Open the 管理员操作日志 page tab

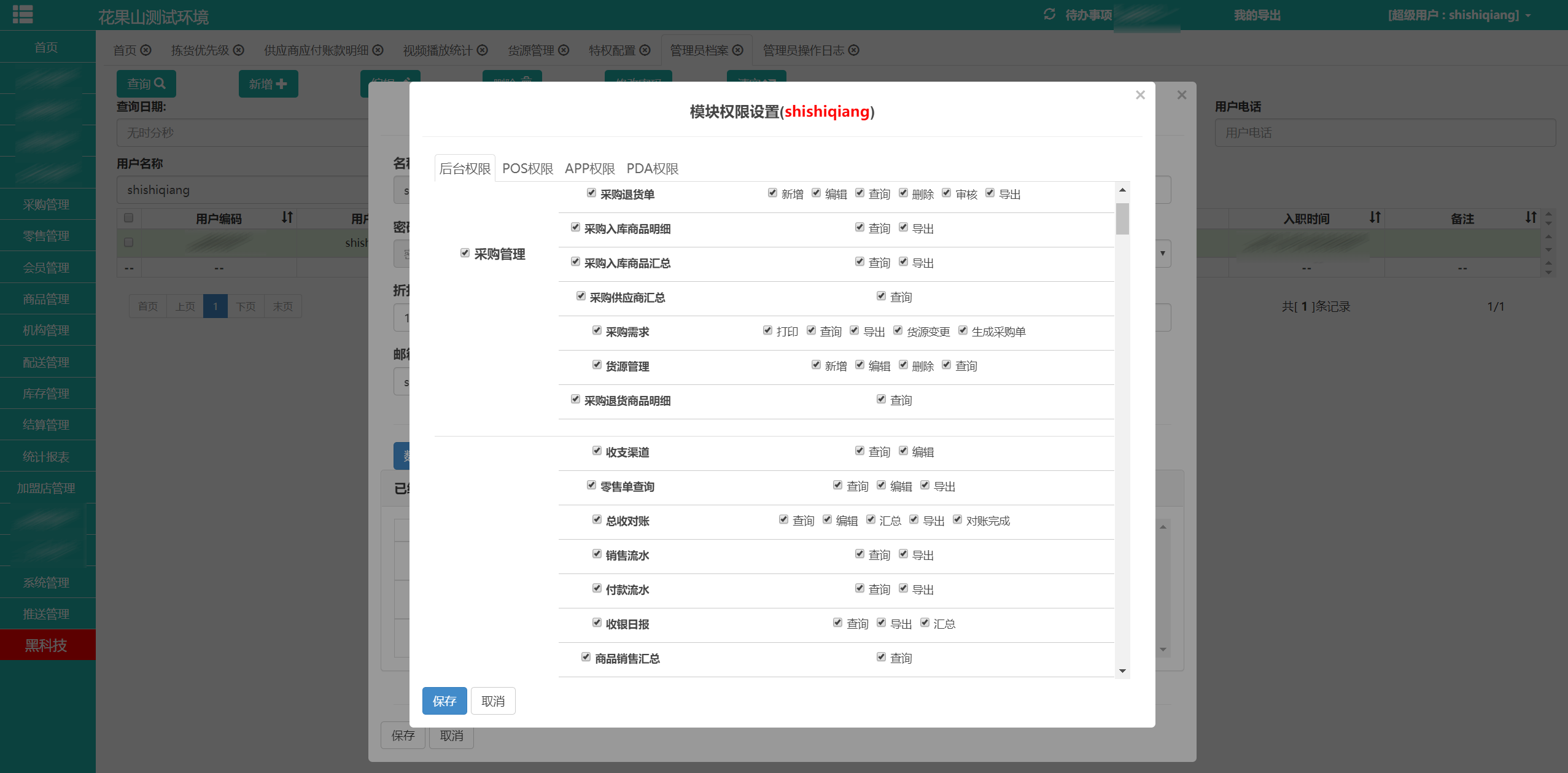pos(803,50)
